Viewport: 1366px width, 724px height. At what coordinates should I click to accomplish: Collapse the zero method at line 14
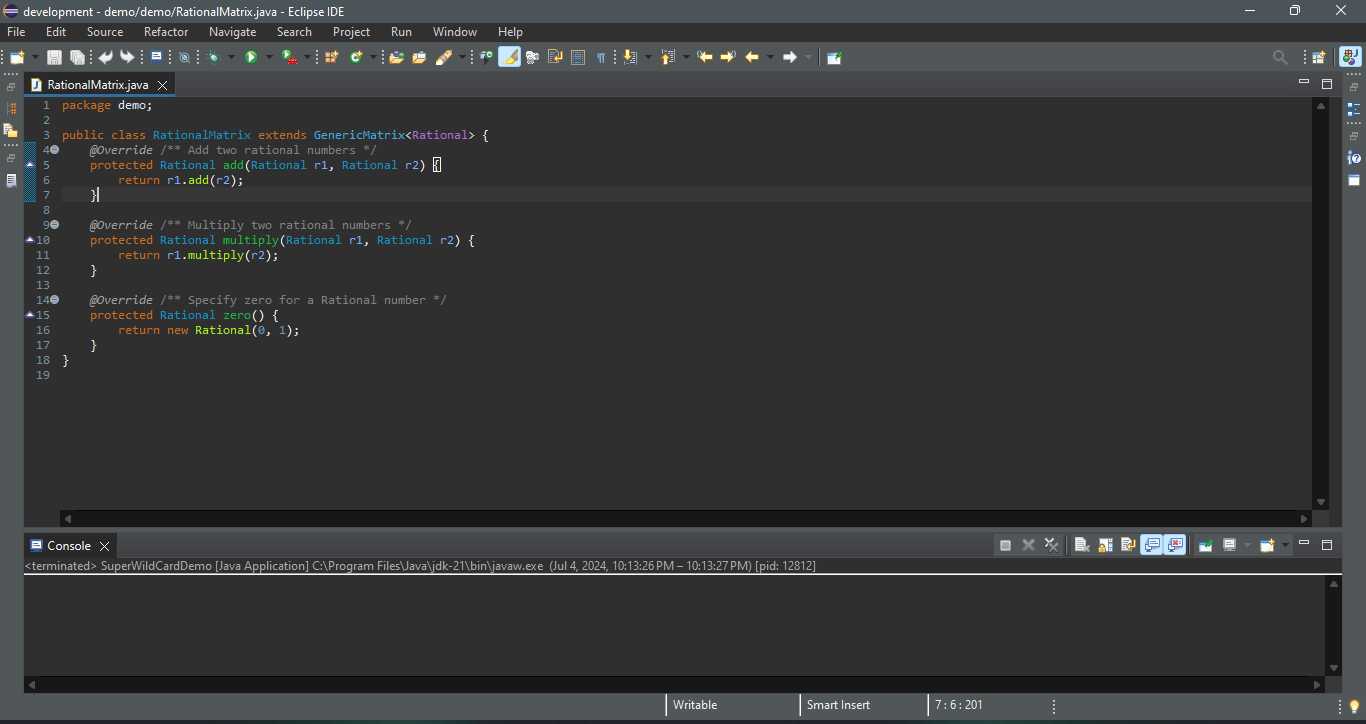(54, 300)
